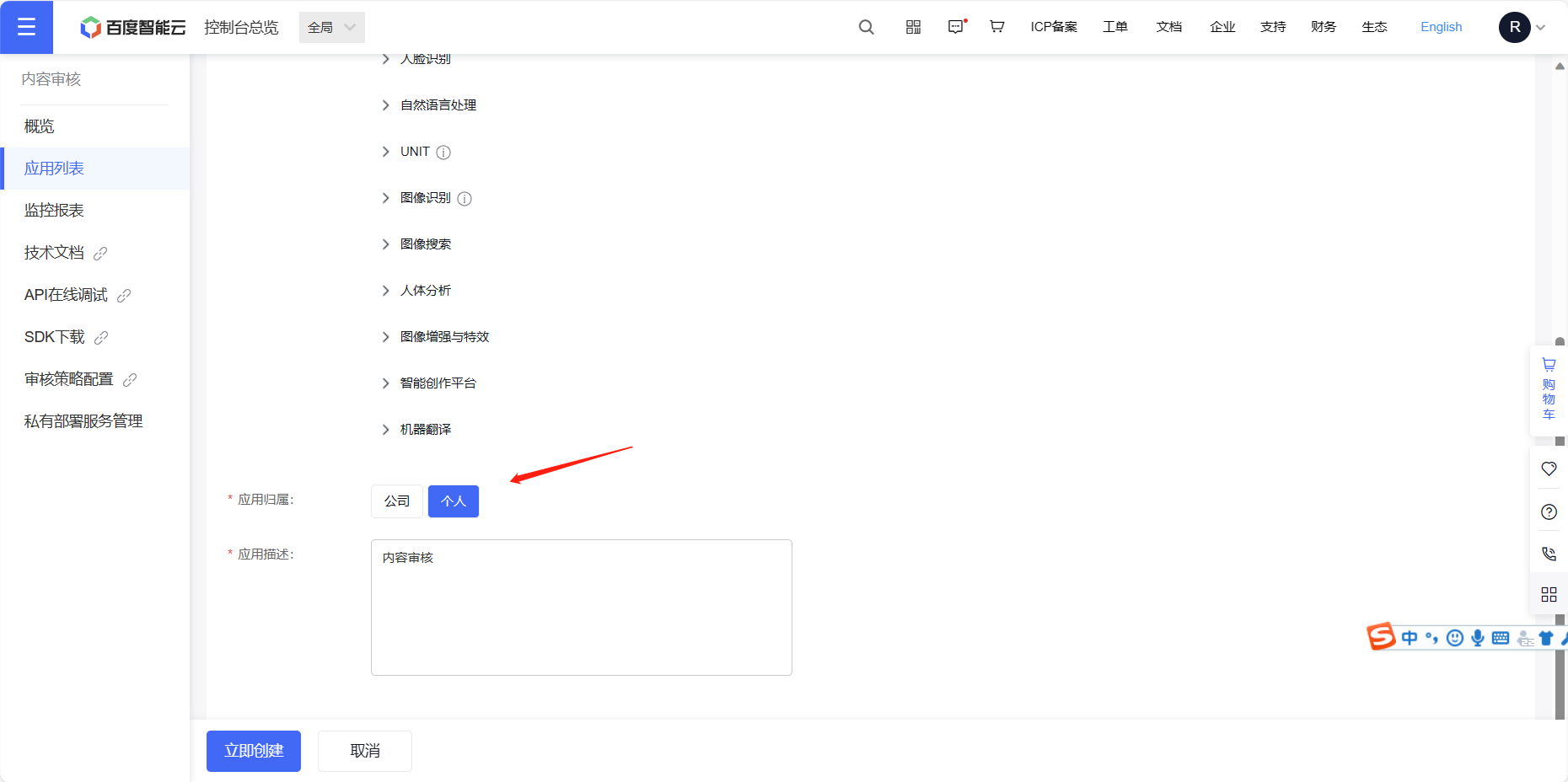Open the hamburger menu button
Image resolution: width=1568 pixels, height=782 pixels.
(26, 27)
